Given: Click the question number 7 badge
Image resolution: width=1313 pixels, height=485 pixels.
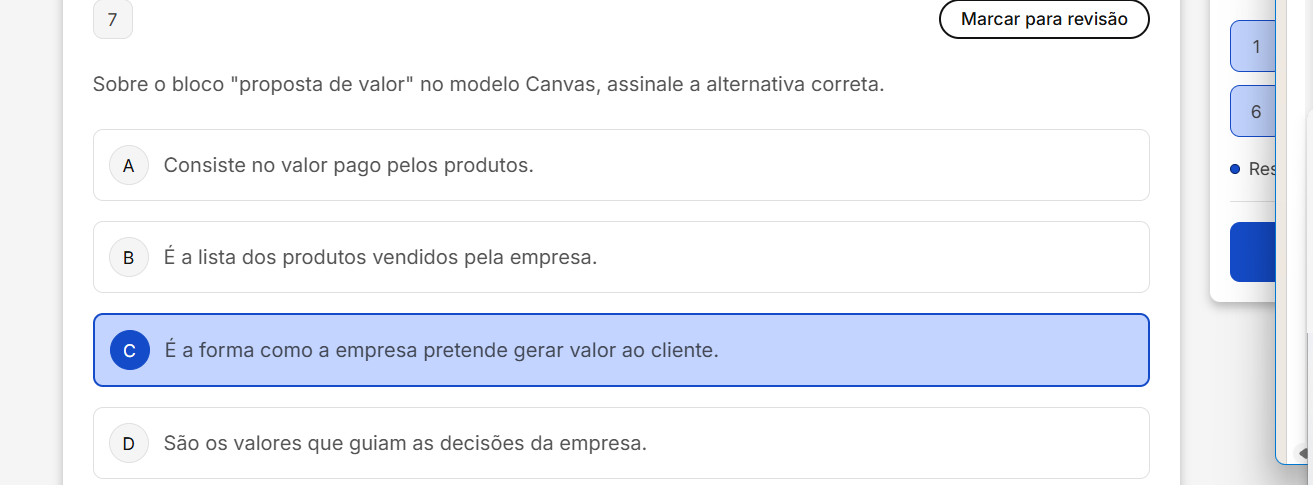Looking at the screenshot, I should (112, 20).
